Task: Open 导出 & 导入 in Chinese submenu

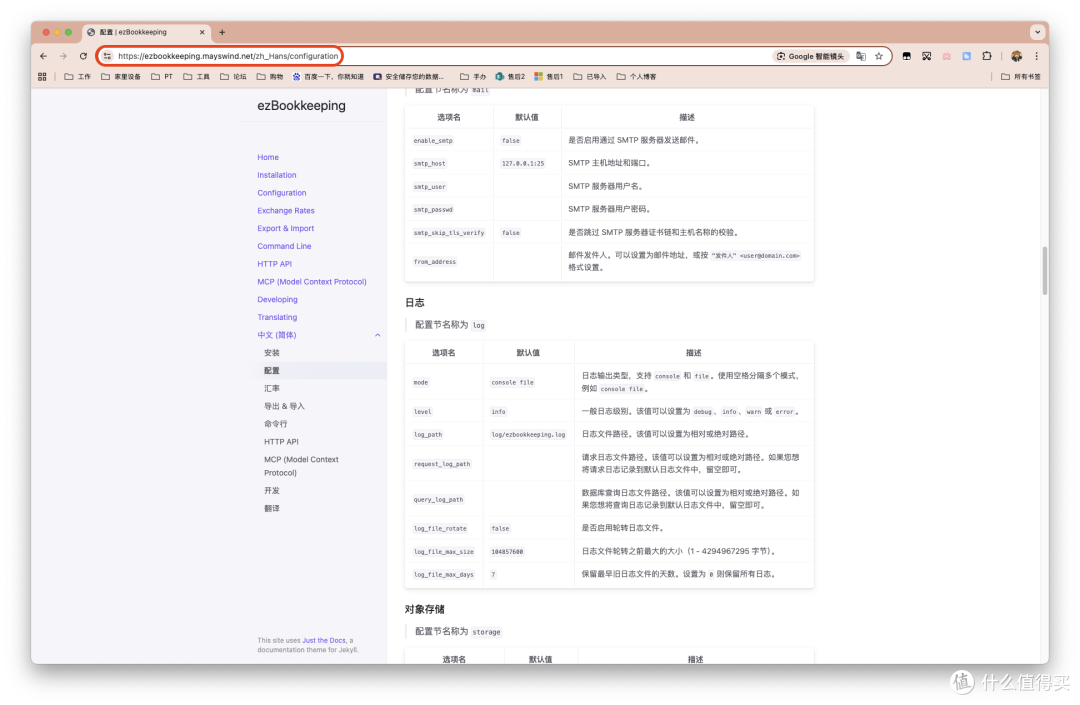Action: pos(284,407)
